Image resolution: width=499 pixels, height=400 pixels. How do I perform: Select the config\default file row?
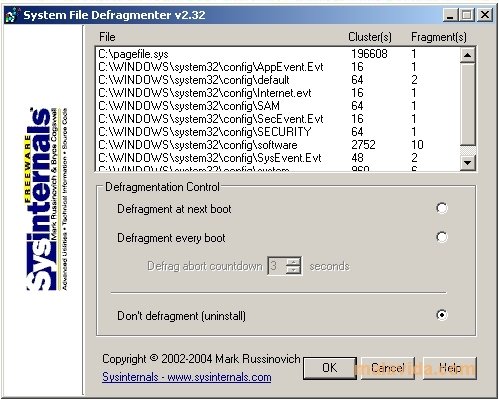278,80
